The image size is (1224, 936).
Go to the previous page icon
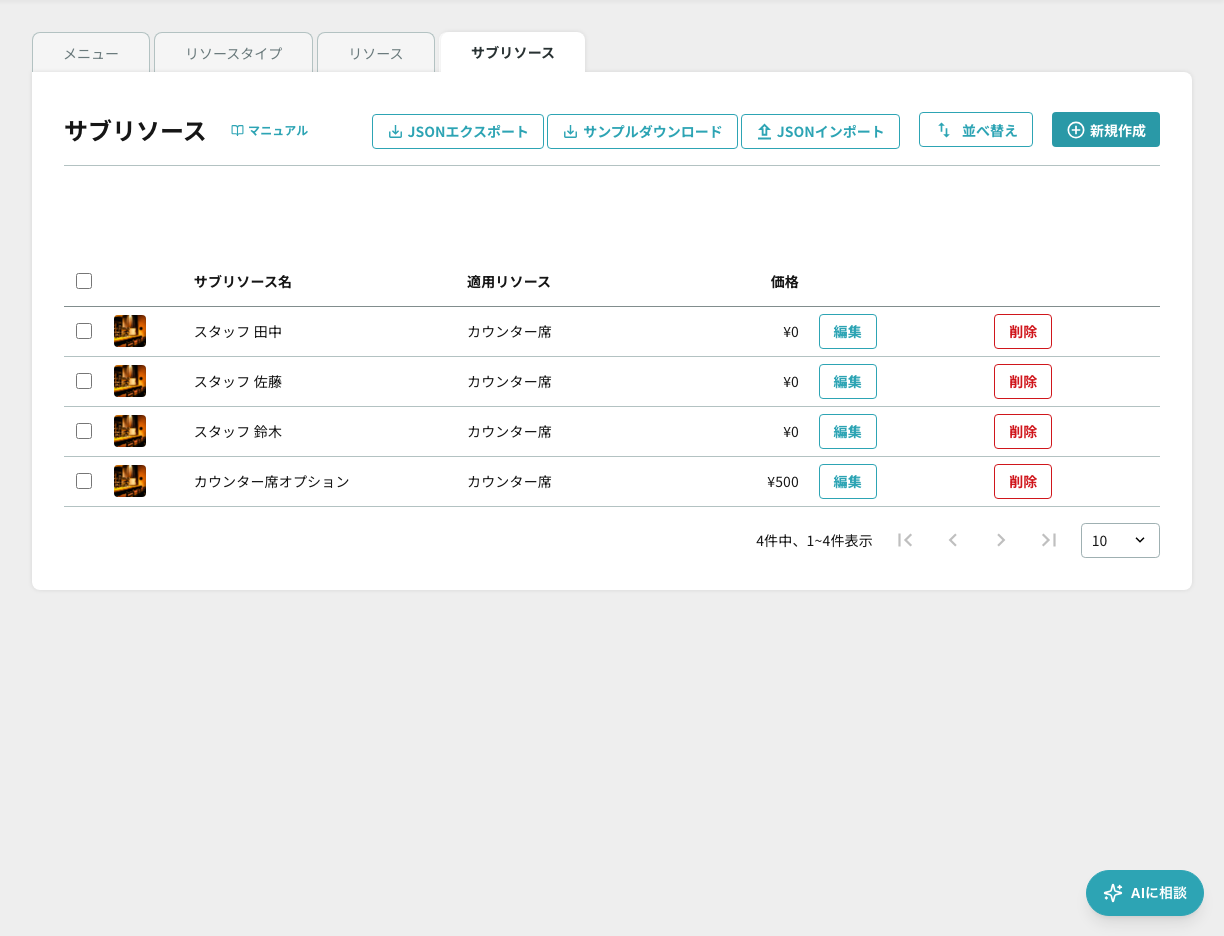pyautogui.click(x=953, y=540)
